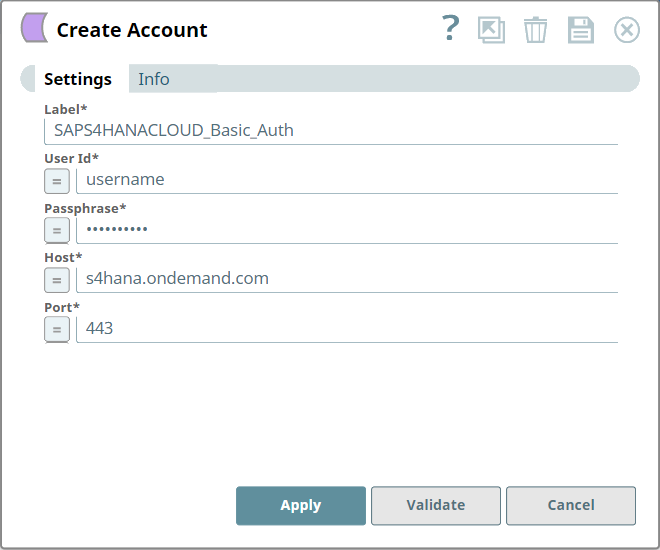This screenshot has width=660, height=550.
Task: Open help via the question mark icon
Action: click(450, 28)
